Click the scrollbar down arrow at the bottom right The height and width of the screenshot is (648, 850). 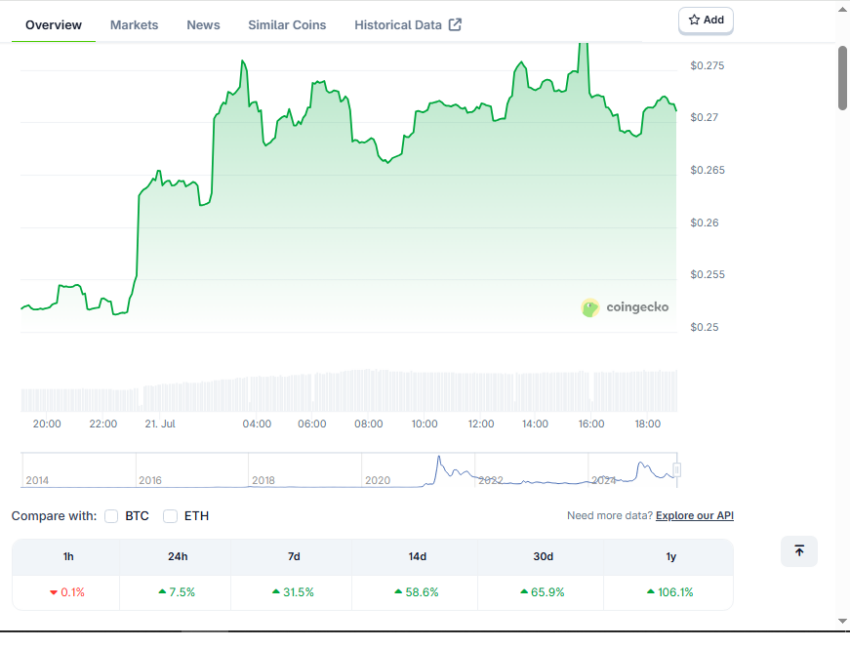click(842, 621)
